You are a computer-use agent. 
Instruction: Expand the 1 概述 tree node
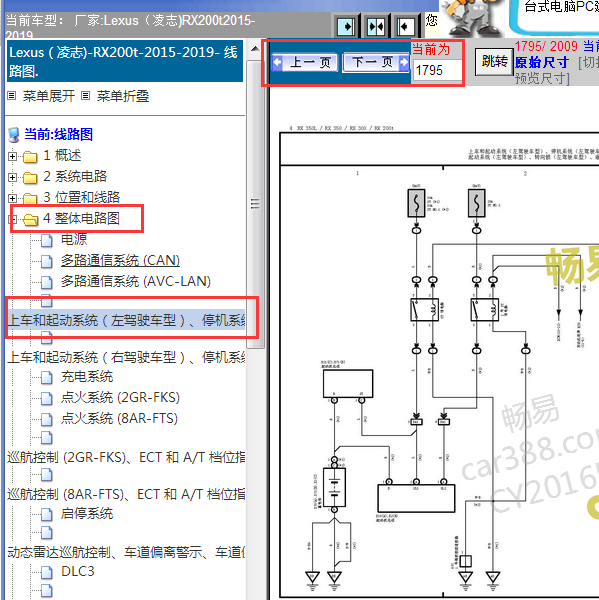[x=12, y=157]
